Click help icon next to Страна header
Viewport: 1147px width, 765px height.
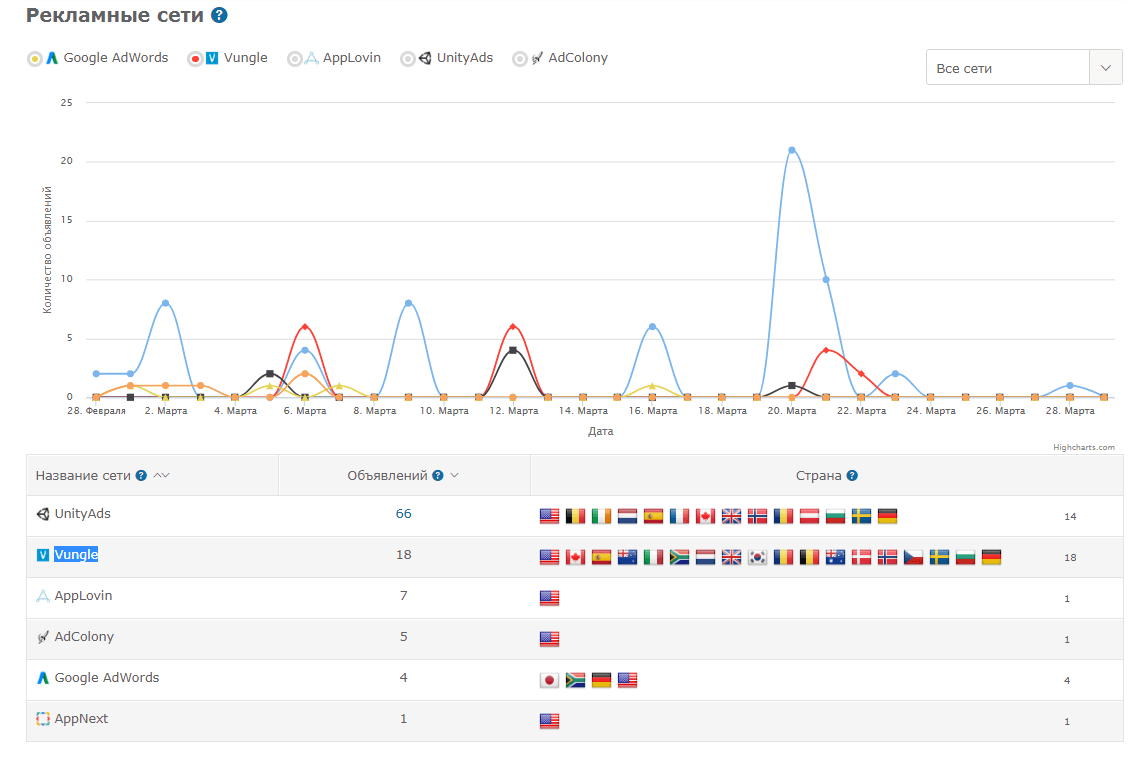pyautogui.click(x=852, y=476)
